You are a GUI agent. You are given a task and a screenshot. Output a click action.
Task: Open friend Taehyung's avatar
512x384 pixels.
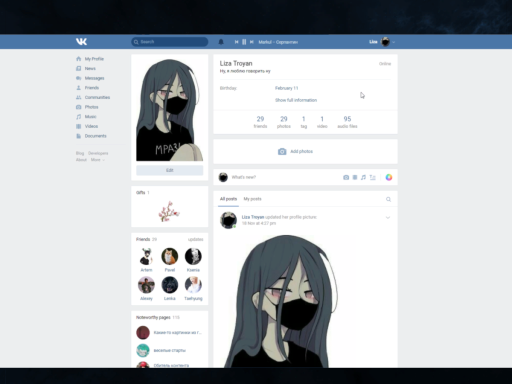193,285
